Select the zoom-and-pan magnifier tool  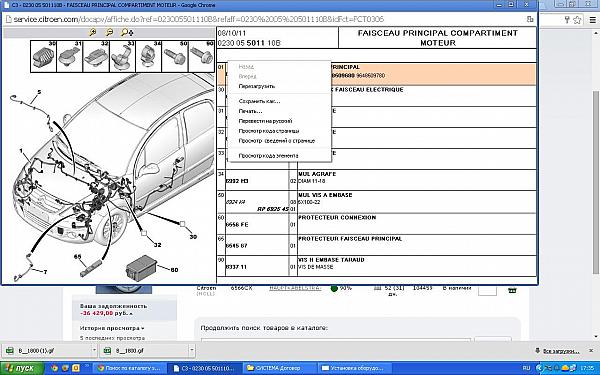tap(127, 33)
